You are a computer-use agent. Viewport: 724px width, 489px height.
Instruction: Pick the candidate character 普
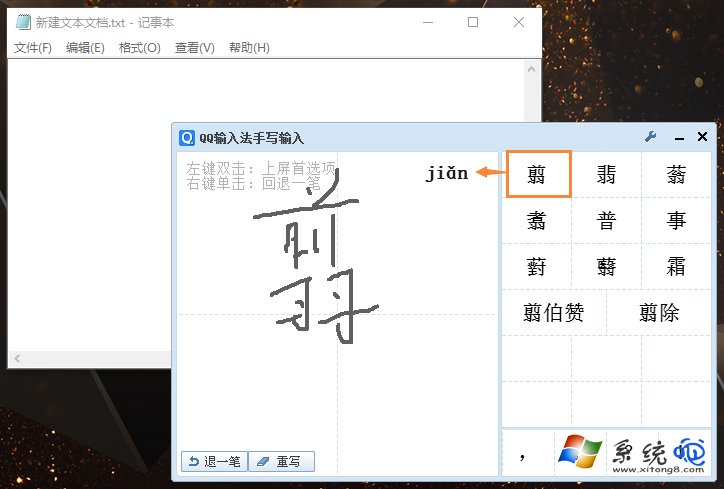point(606,221)
